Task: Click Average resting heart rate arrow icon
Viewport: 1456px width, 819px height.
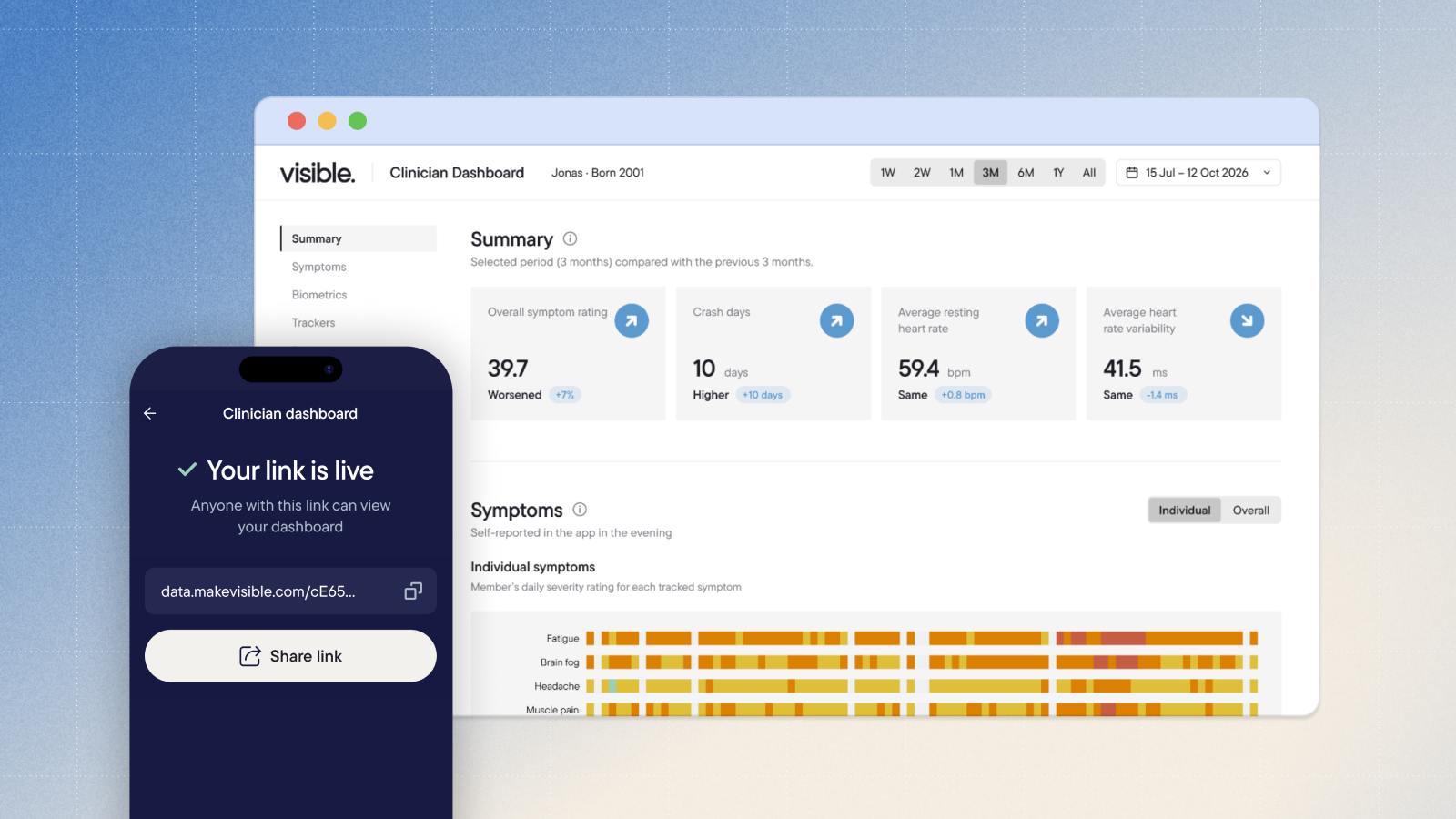Action: pos(1042,320)
